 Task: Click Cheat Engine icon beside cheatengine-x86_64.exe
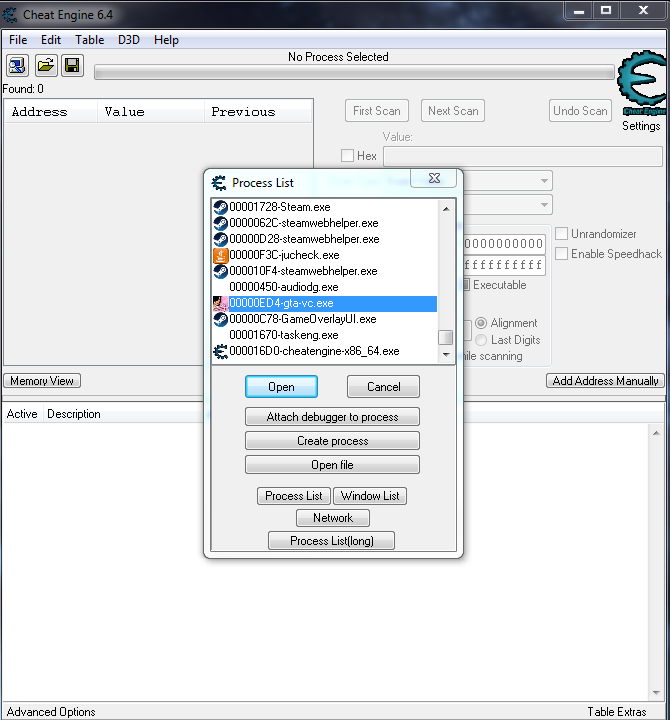coord(220,351)
